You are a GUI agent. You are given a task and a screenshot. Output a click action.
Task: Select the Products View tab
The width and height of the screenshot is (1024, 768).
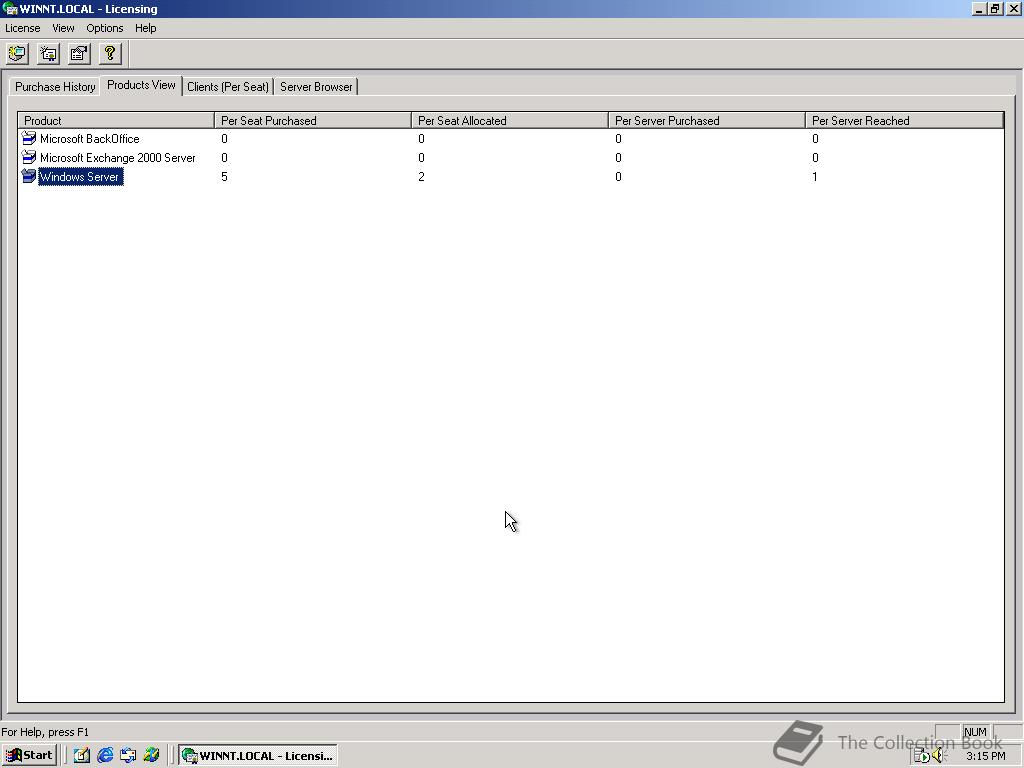141,86
